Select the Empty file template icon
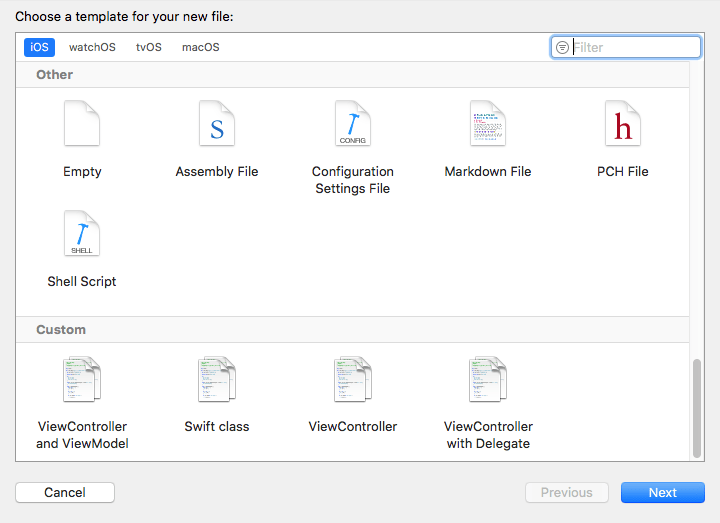Screen dimensions: 720x523 coord(82,124)
